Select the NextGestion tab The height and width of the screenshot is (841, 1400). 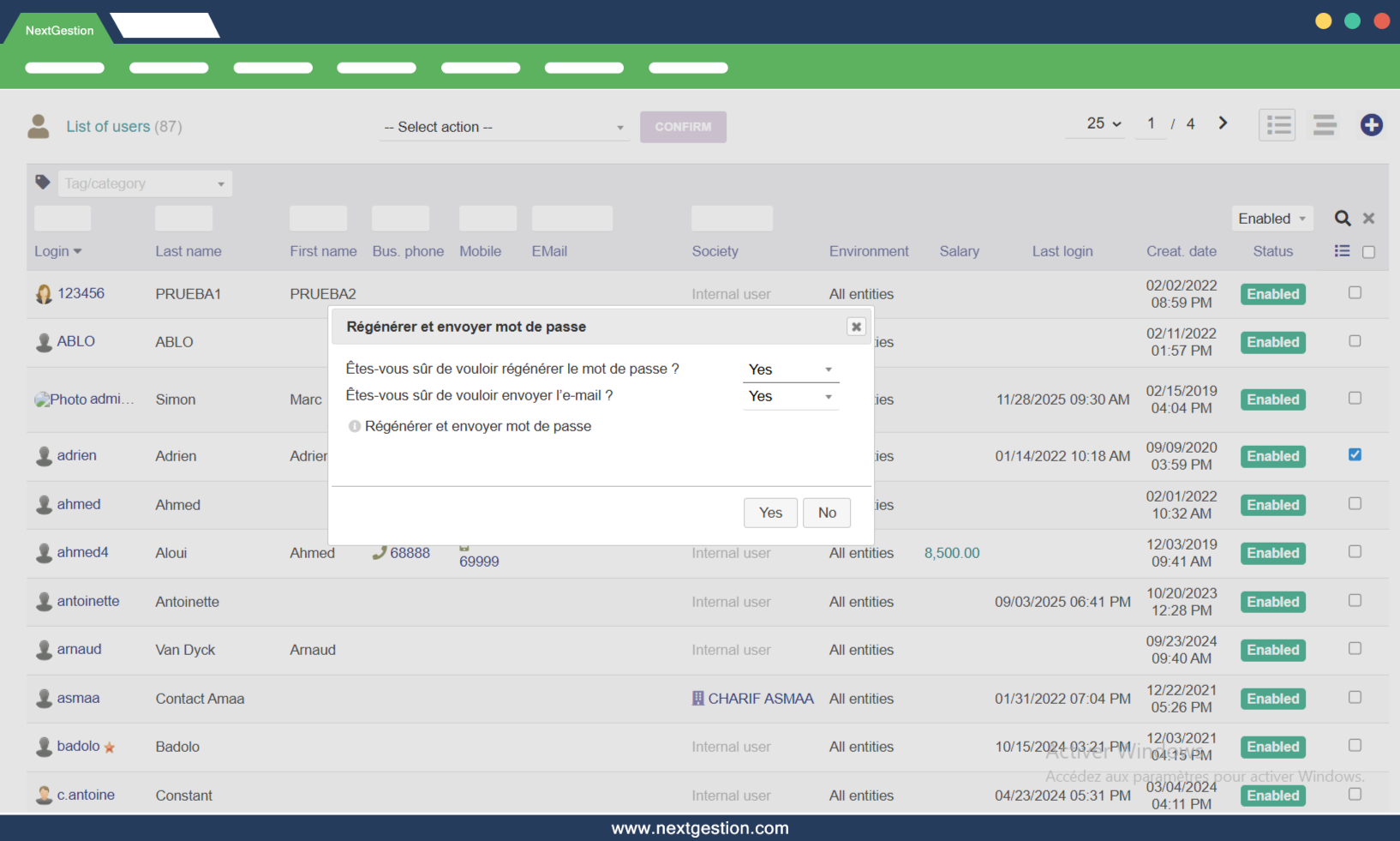pos(59,30)
